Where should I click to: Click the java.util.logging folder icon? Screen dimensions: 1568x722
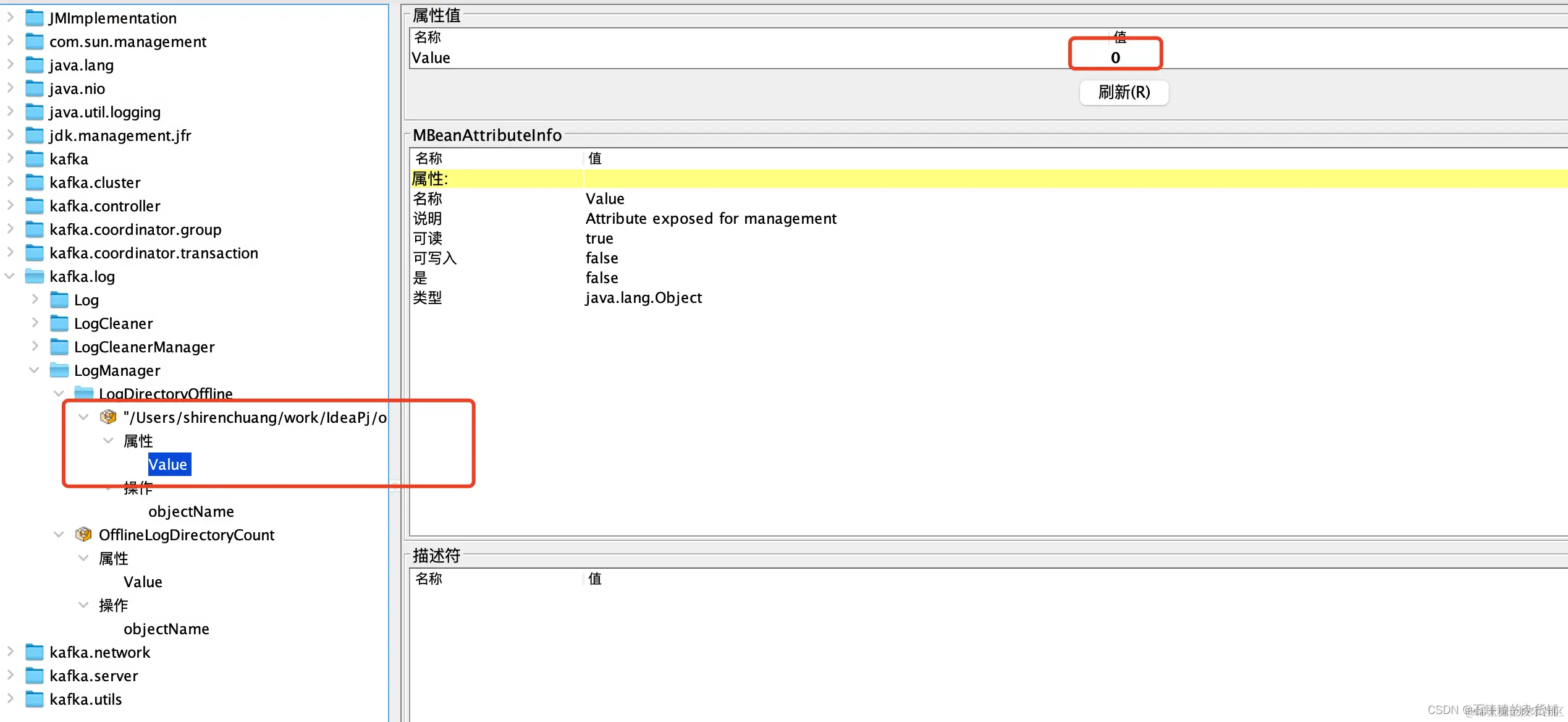coord(34,112)
